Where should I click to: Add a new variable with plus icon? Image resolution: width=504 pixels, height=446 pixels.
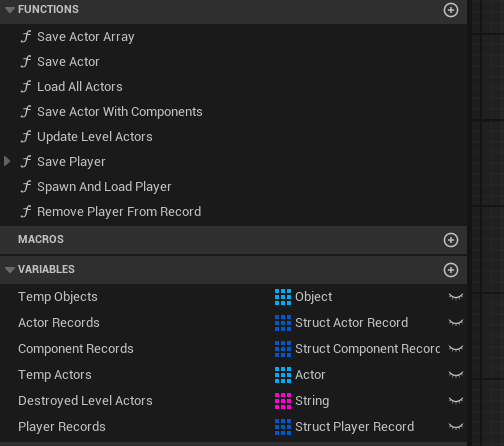(x=451, y=270)
